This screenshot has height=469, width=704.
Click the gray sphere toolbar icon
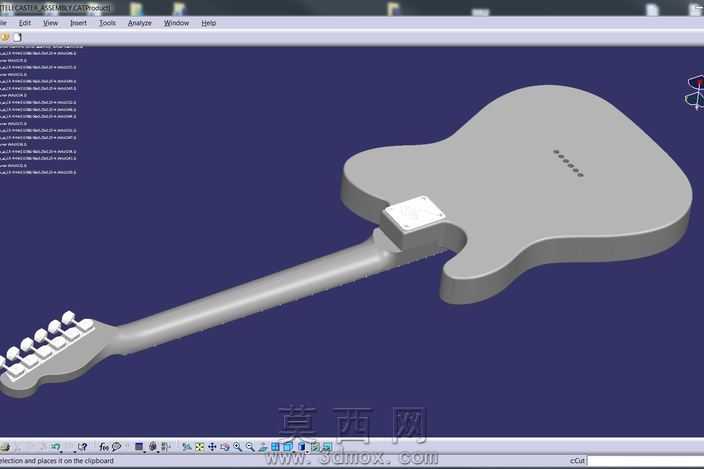pyautogui.click(x=153, y=447)
